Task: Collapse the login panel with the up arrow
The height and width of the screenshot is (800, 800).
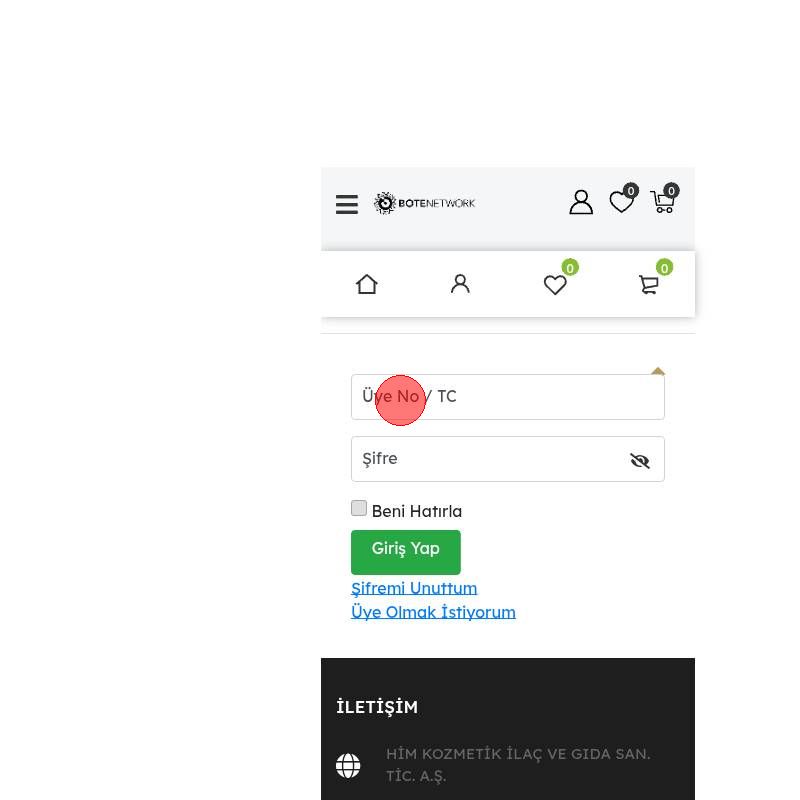Action: [658, 371]
